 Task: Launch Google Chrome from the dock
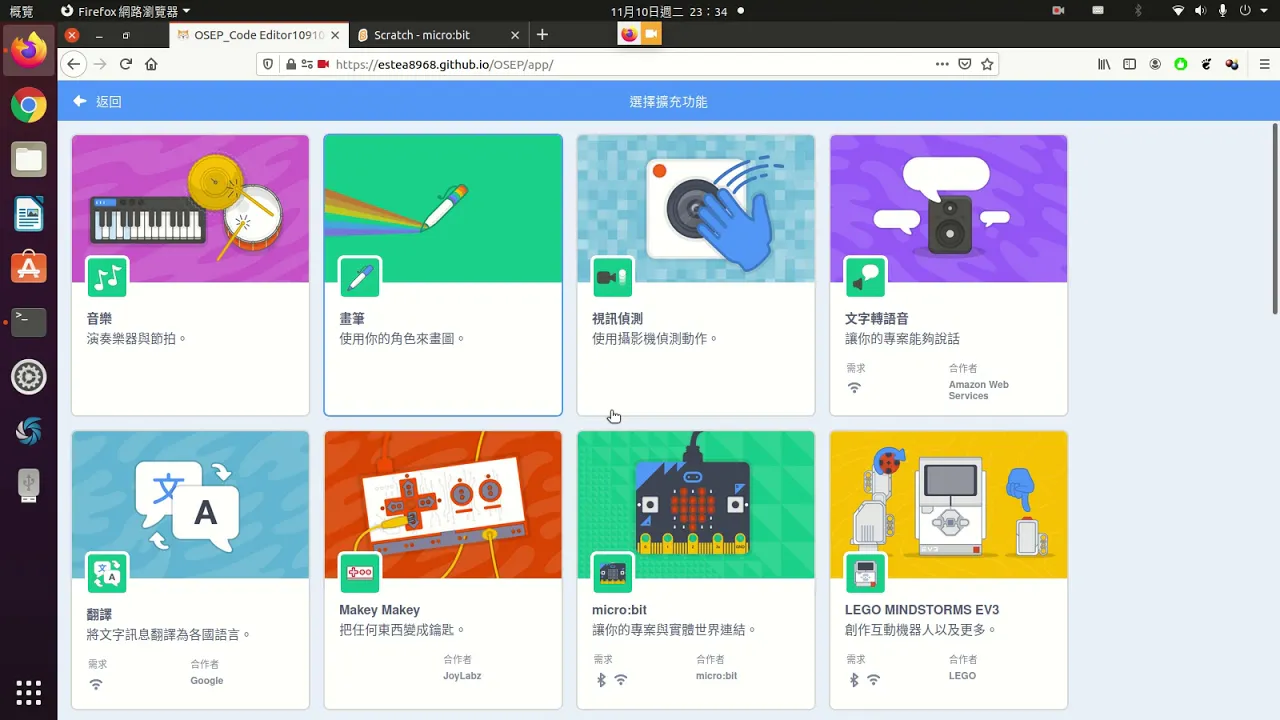(28, 104)
